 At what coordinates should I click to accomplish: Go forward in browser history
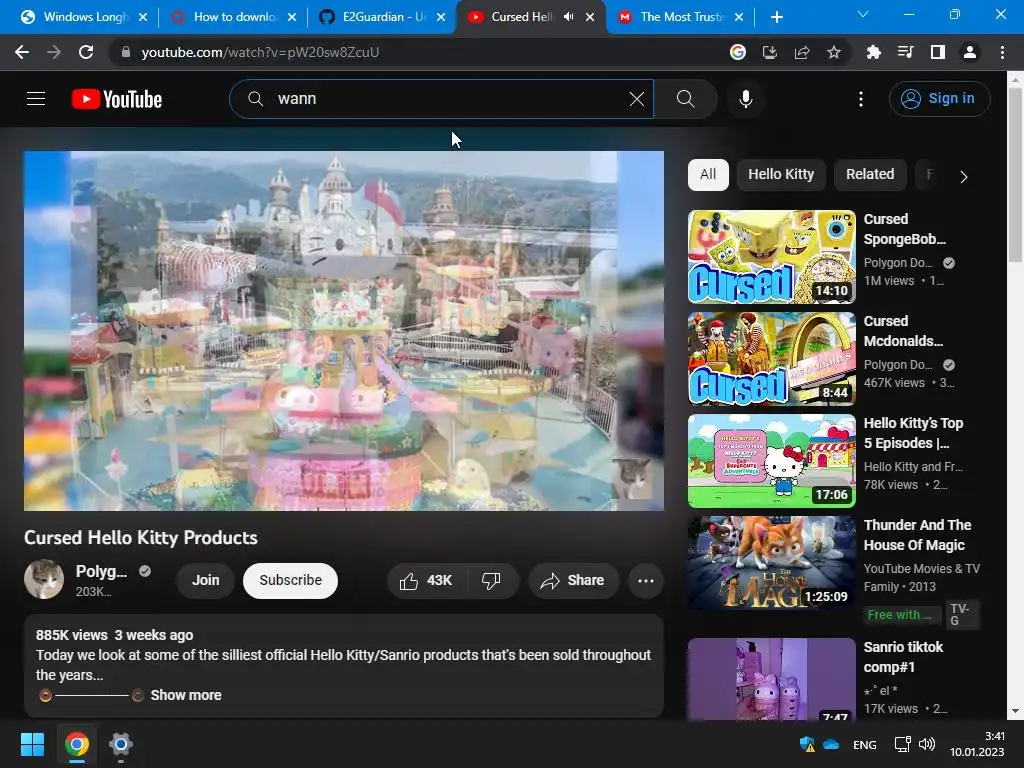click(54, 52)
